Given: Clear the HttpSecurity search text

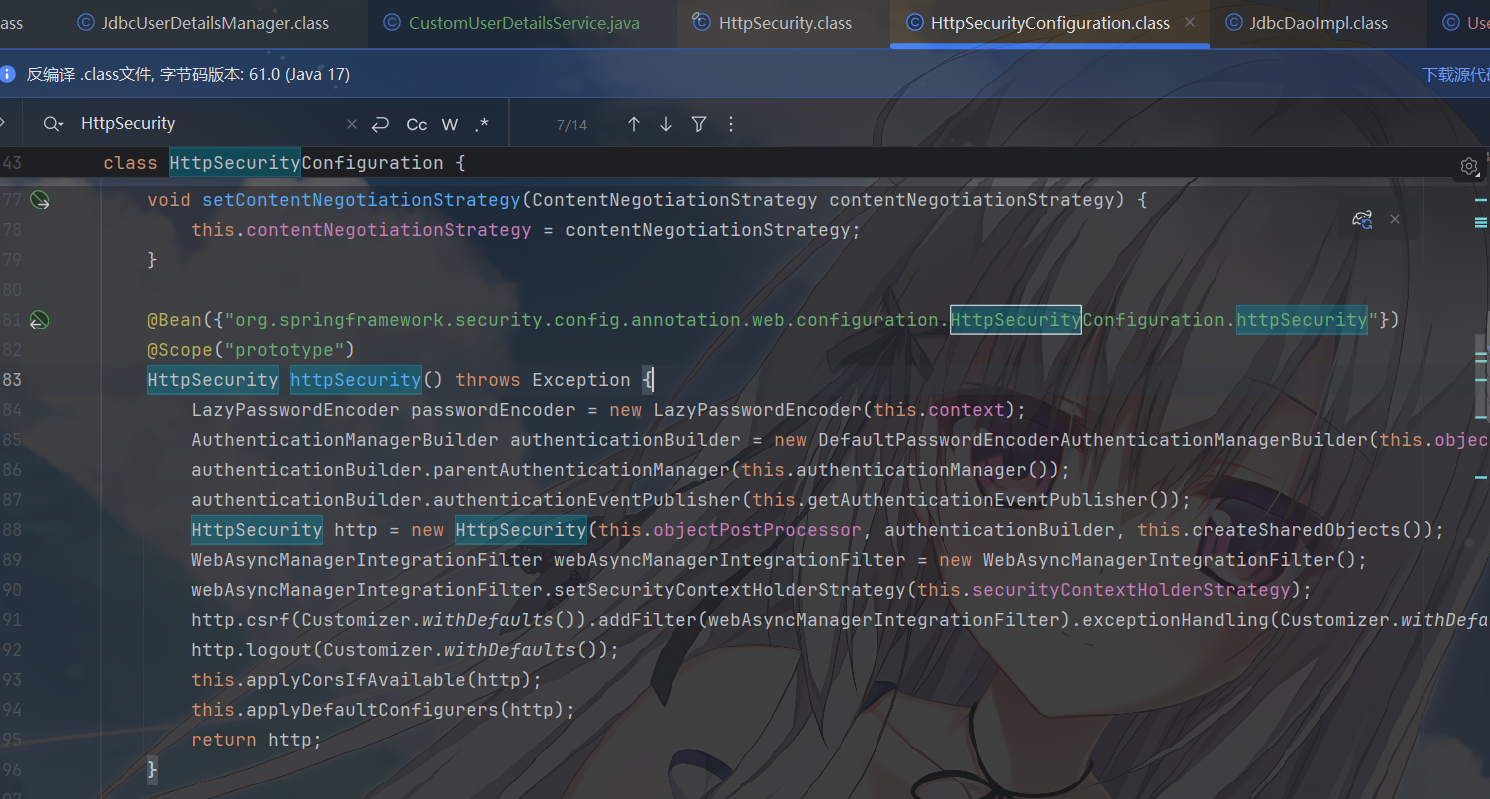Looking at the screenshot, I should tap(351, 124).
